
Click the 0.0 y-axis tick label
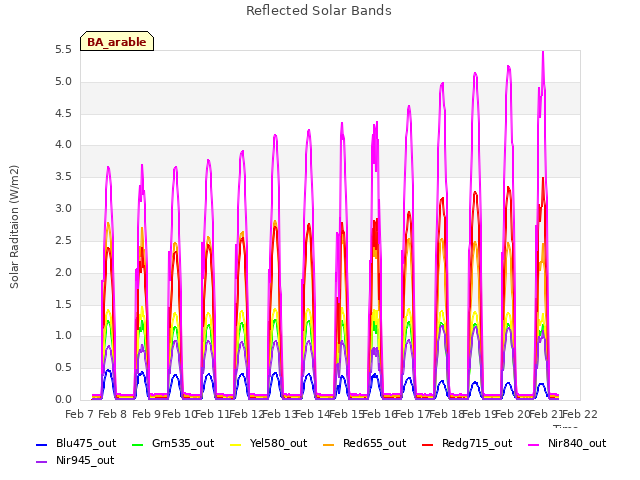pos(63,399)
